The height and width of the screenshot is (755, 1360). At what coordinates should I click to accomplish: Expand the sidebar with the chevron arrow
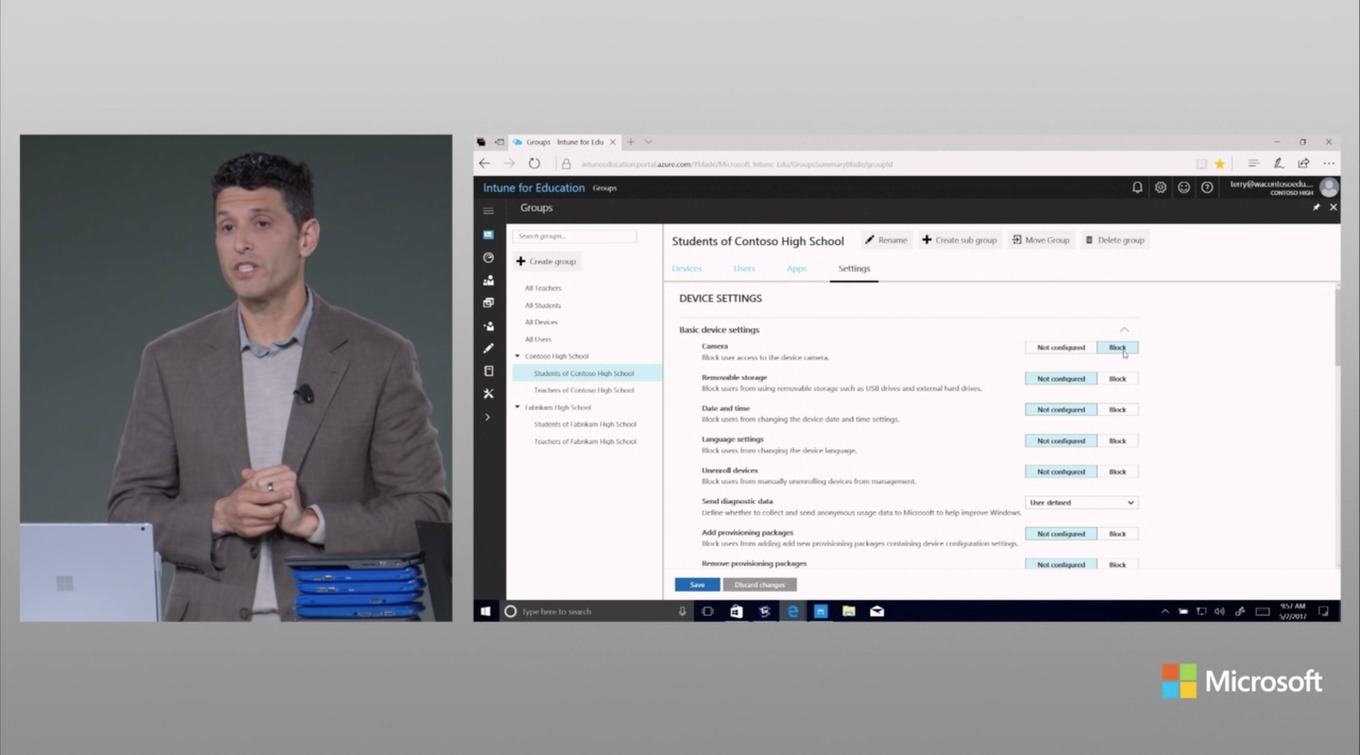coord(488,417)
